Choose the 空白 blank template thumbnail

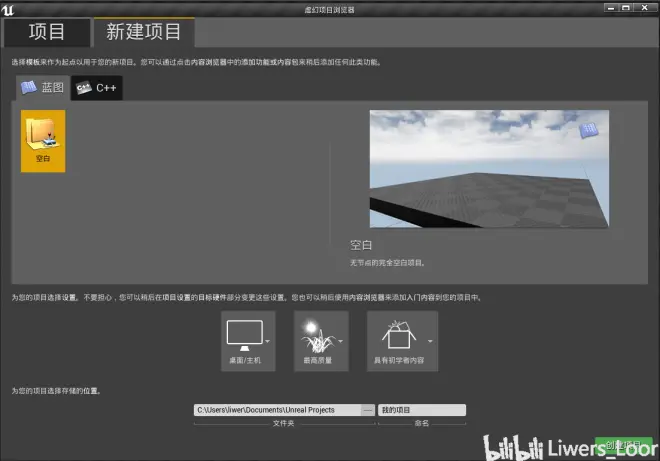click(43, 141)
